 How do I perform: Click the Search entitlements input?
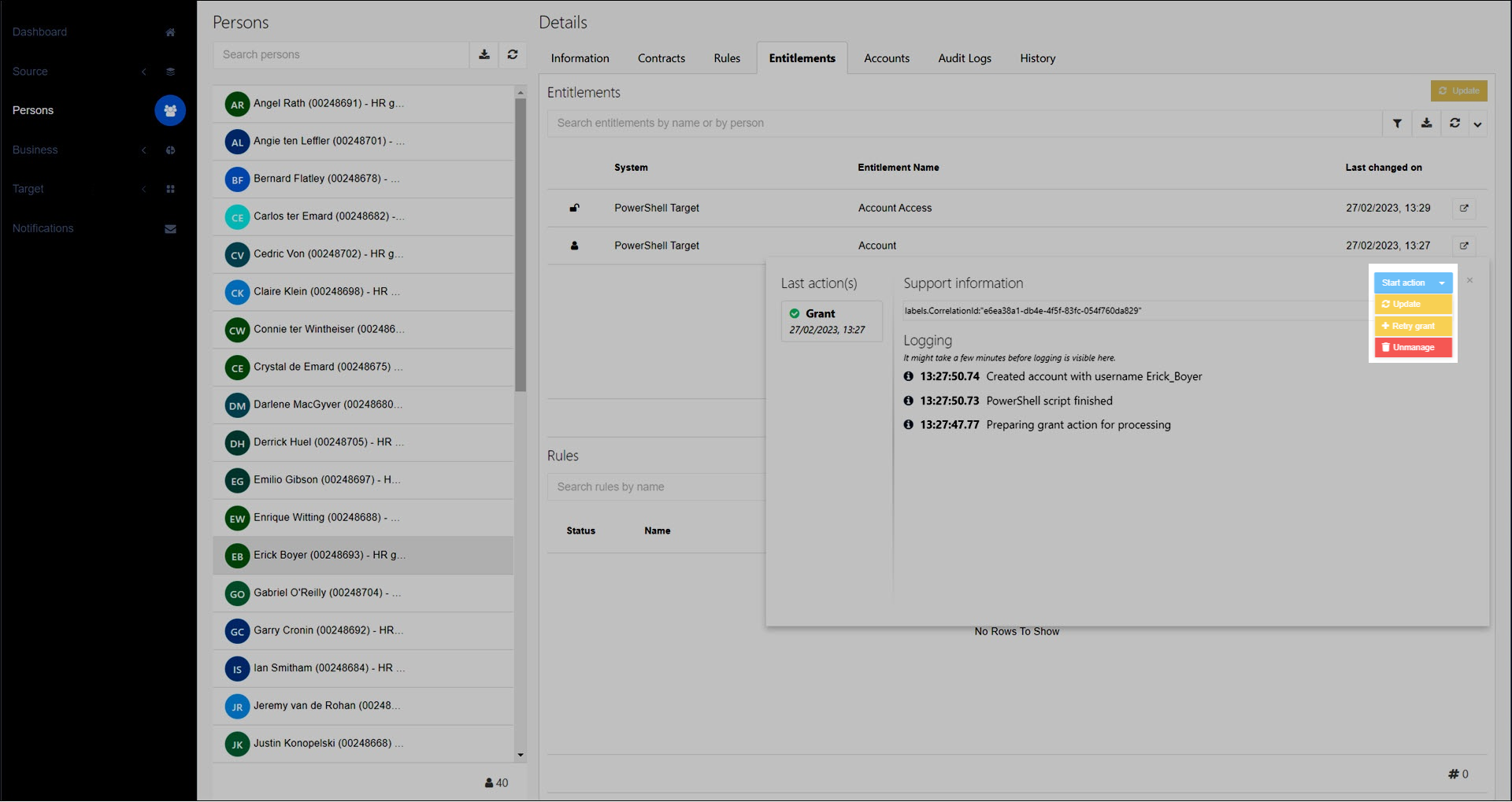[x=965, y=124]
